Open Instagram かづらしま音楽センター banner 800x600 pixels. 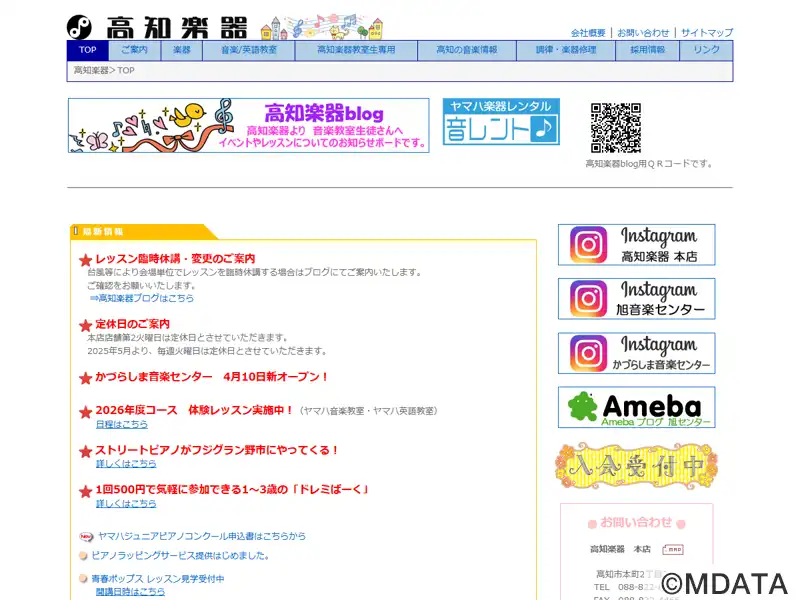click(x=637, y=353)
